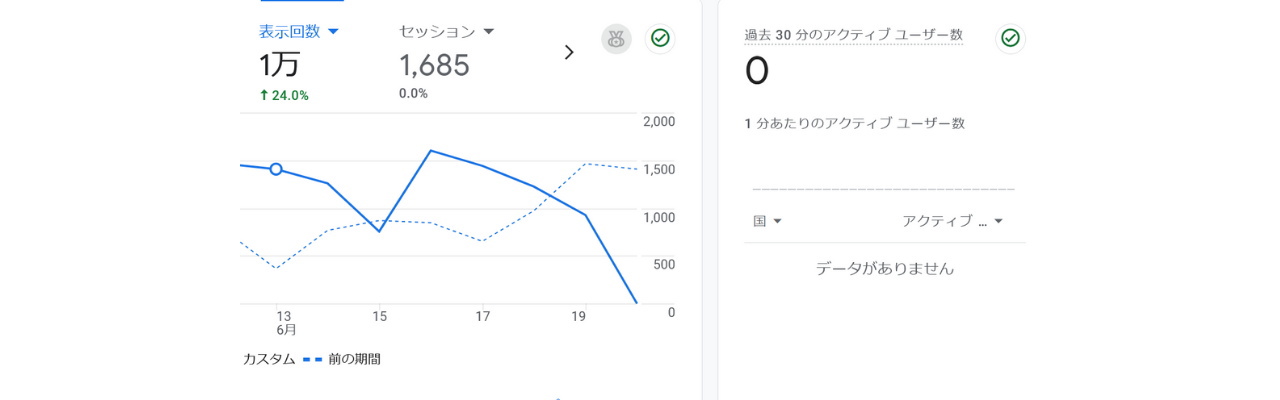Click the データがありません empty message
Viewport: 1280px width, 400px height.
coord(885,268)
